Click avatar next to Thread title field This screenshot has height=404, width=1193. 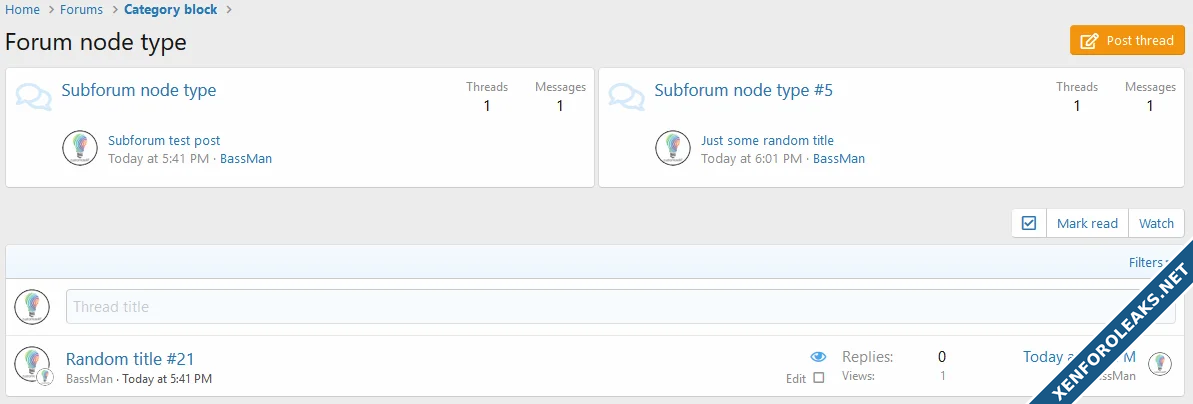click(32, 307)
